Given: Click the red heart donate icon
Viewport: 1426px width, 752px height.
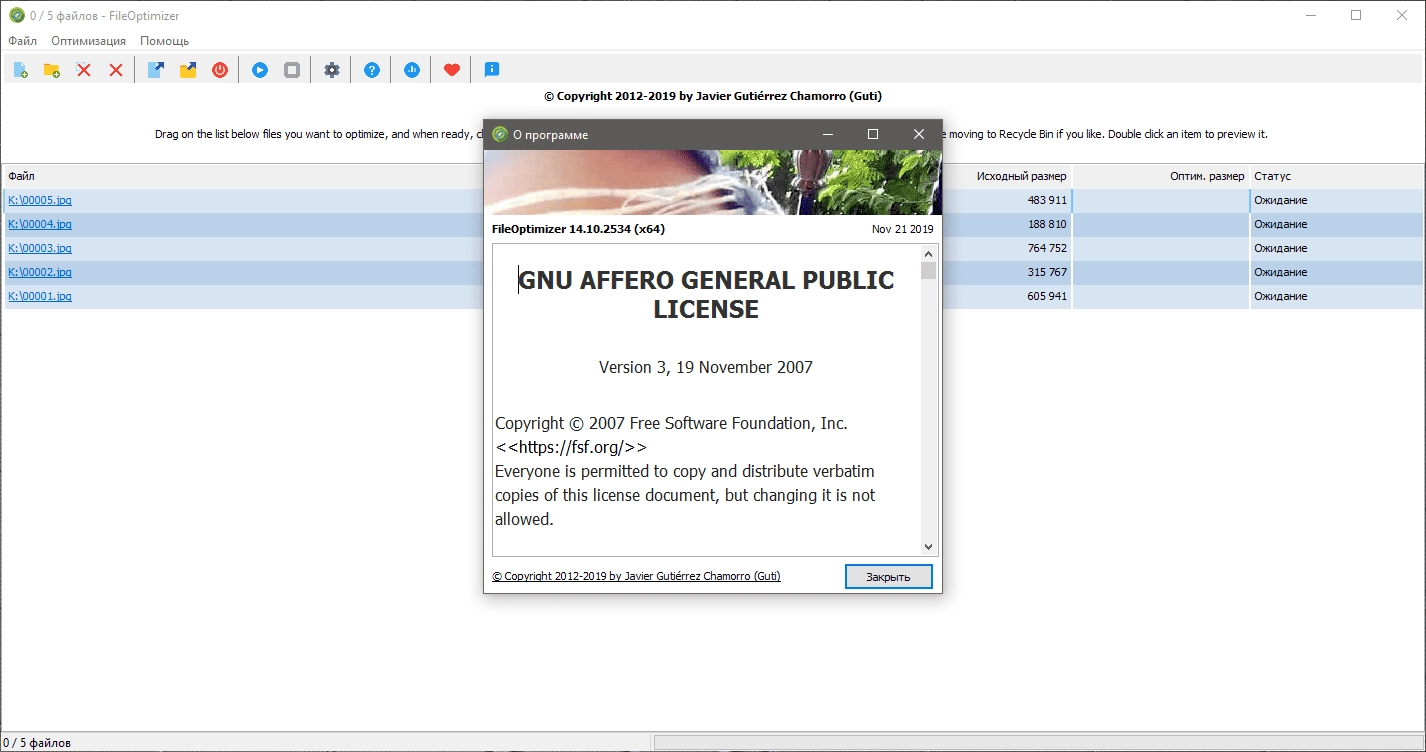Looking at the screenshot, I should pos(452,70).
